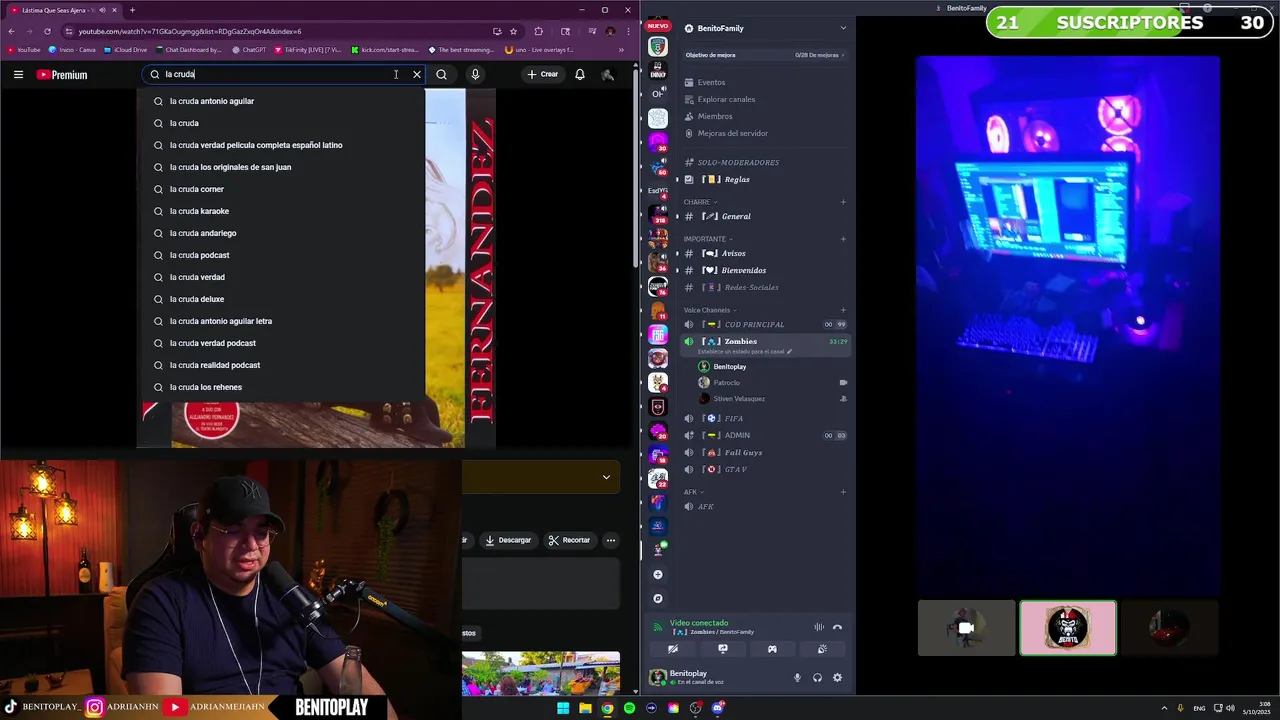Mute the Lástima Que Seas Ajena tab
1280x720 pixels.
tap(101, 10)
